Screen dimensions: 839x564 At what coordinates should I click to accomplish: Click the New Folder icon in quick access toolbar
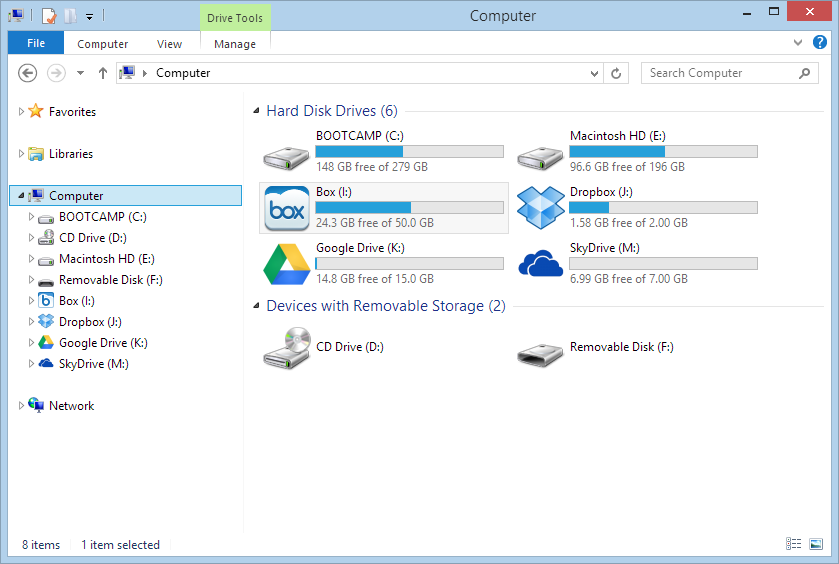tap(70, 16)
